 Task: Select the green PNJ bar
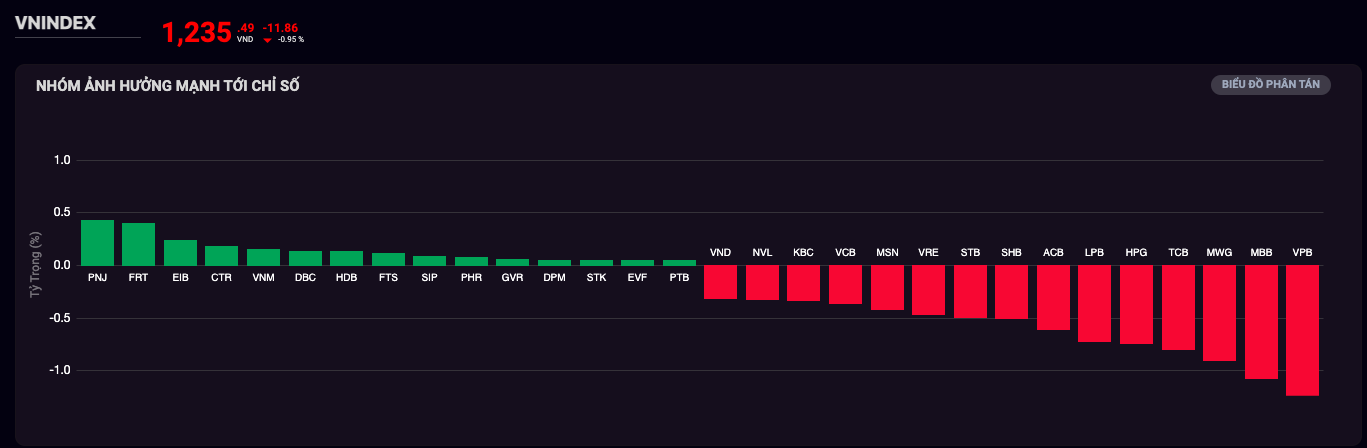pyautogui.click(x=97, y=242)
